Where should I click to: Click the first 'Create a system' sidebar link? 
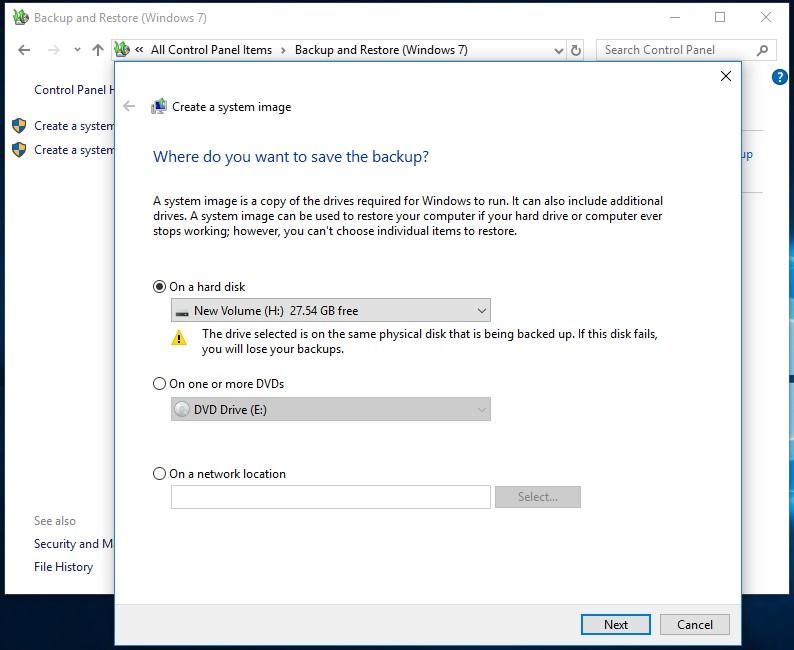(x=74, y=126)
